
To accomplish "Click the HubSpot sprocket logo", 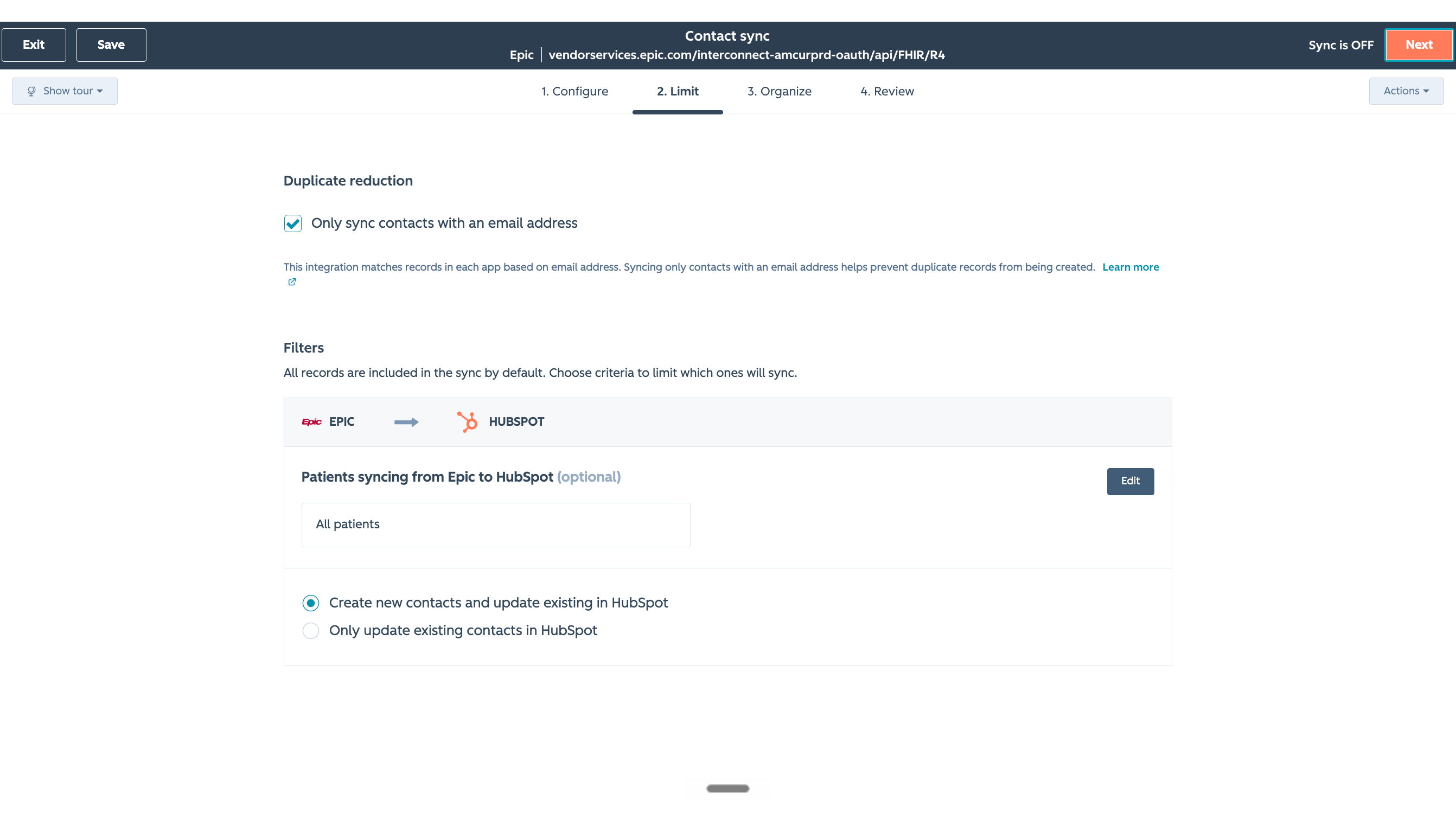I will pos(467,421).
